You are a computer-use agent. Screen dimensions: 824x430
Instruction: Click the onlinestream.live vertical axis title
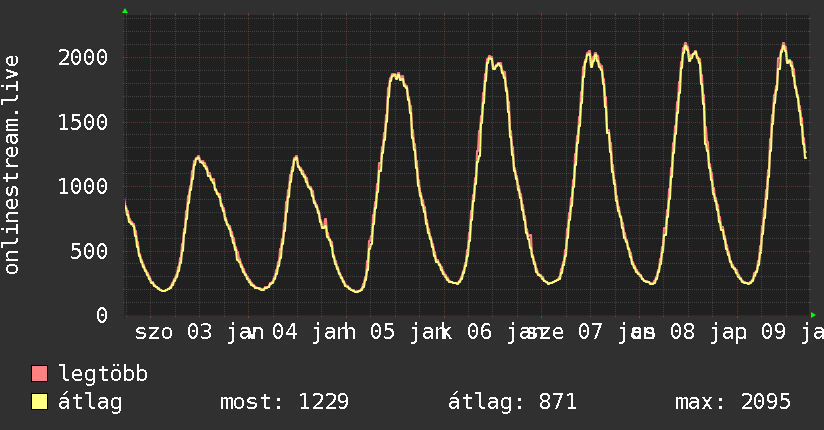coord(11,165)
